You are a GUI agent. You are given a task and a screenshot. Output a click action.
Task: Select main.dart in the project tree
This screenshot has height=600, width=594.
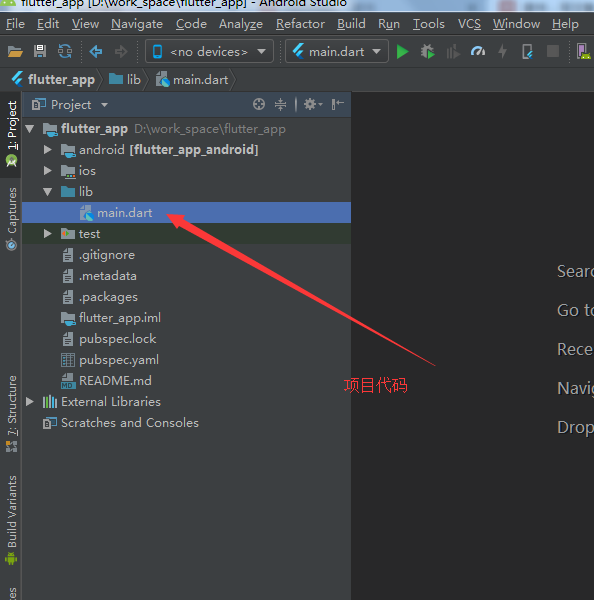tap(186, 213)
